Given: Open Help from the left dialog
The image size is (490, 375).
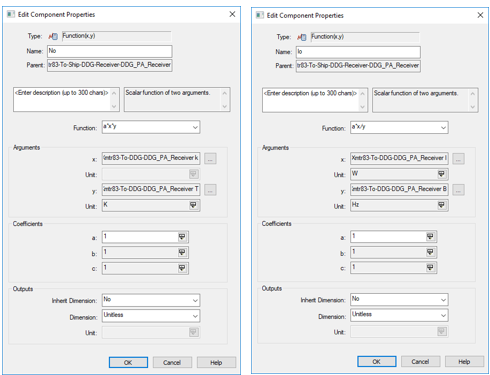Looking at the screenshot, I should (216, 363).
